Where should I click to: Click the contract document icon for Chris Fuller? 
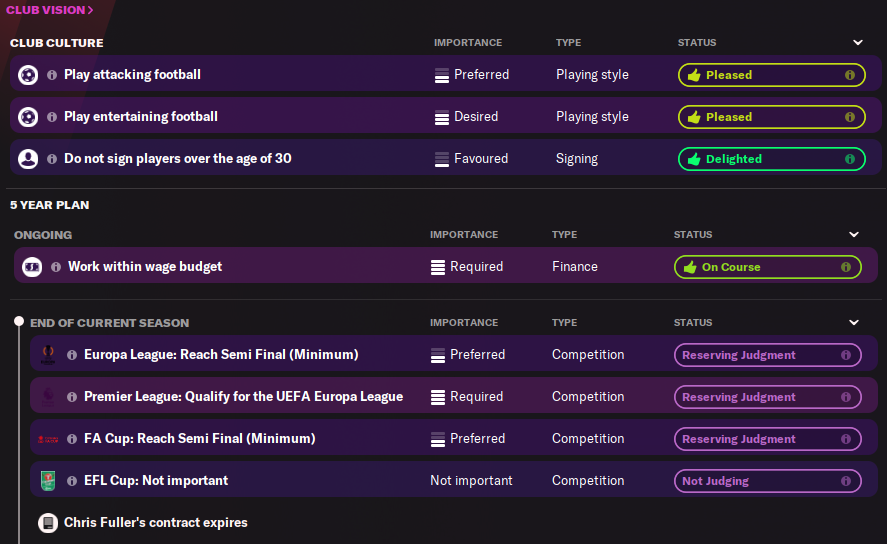[47, 523]
